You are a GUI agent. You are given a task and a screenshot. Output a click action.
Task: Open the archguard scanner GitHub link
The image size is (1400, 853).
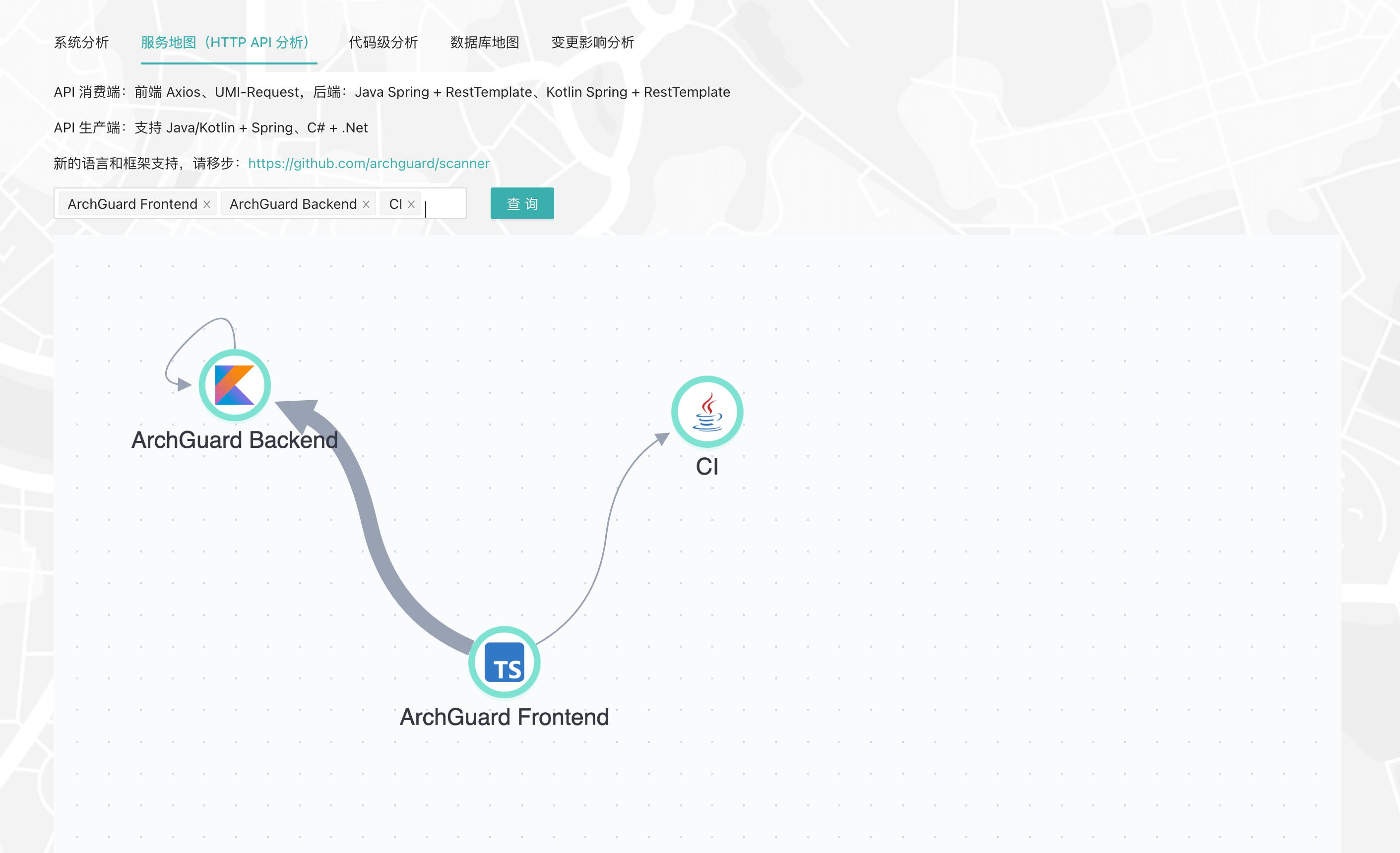[369, 164]
